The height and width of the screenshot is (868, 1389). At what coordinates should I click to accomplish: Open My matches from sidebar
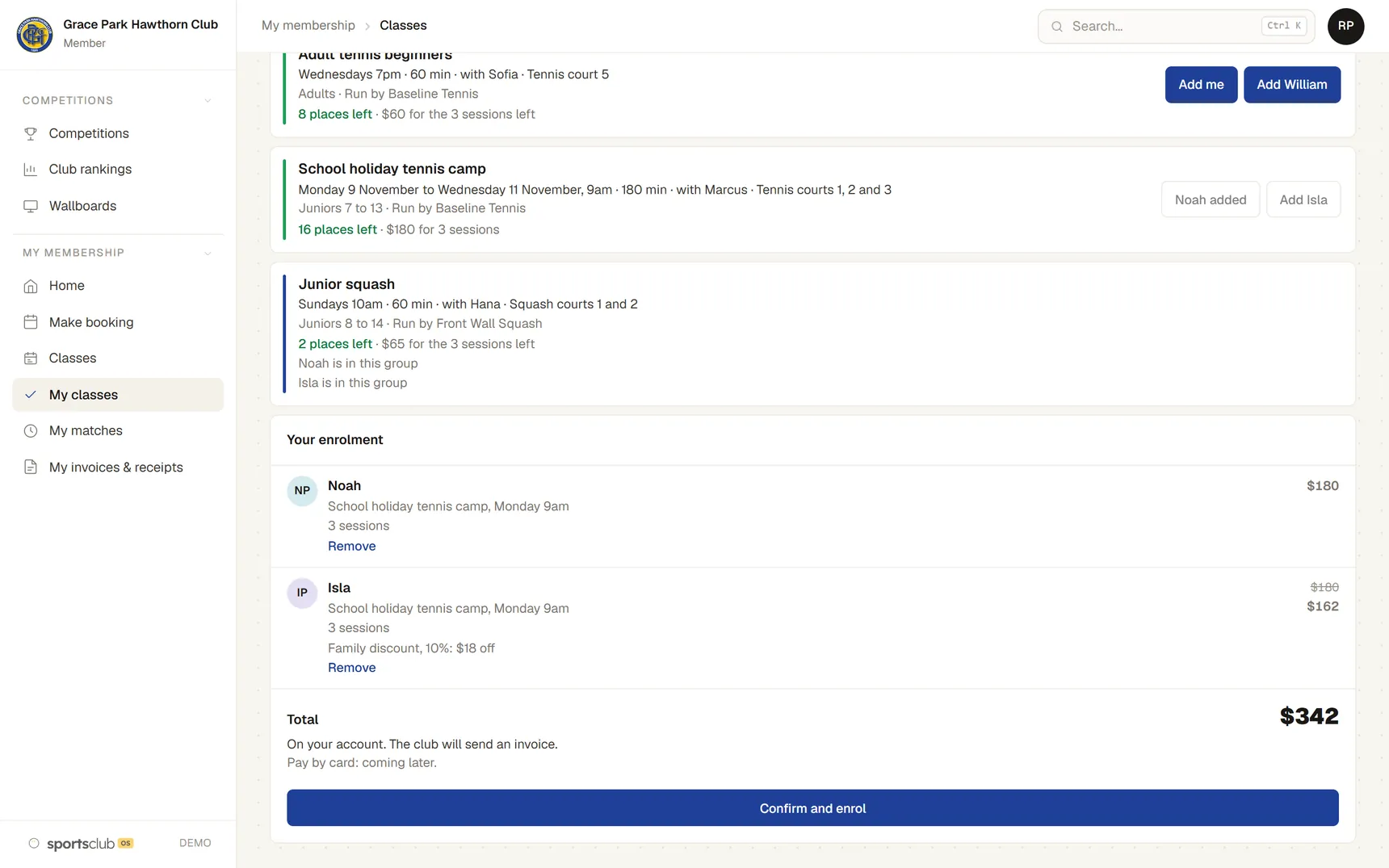coord(118,430)
